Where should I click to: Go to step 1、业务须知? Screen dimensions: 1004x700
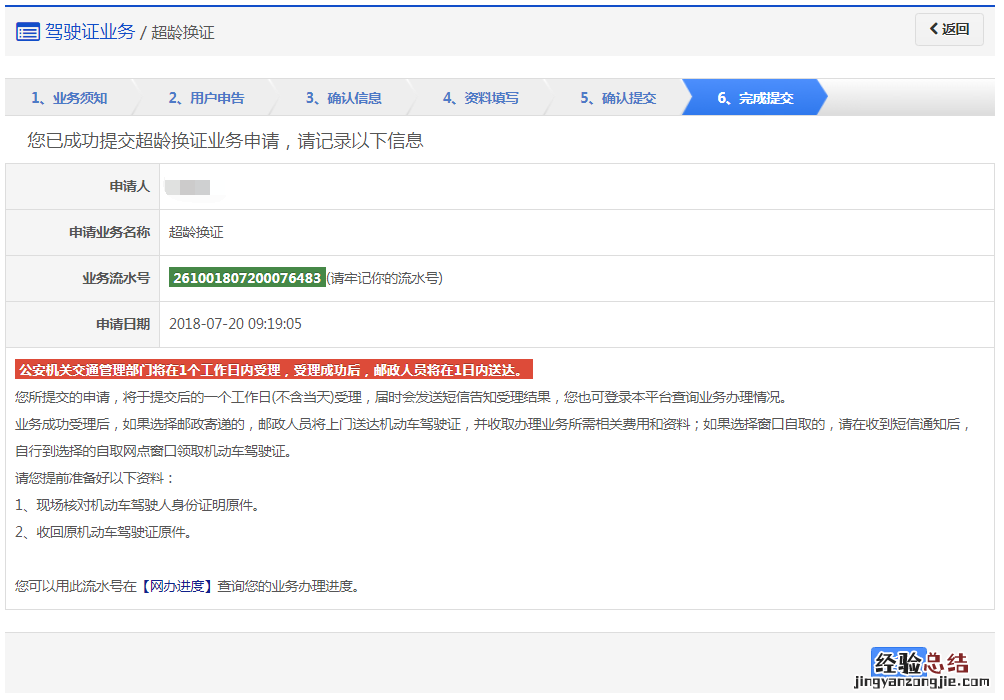69,98
